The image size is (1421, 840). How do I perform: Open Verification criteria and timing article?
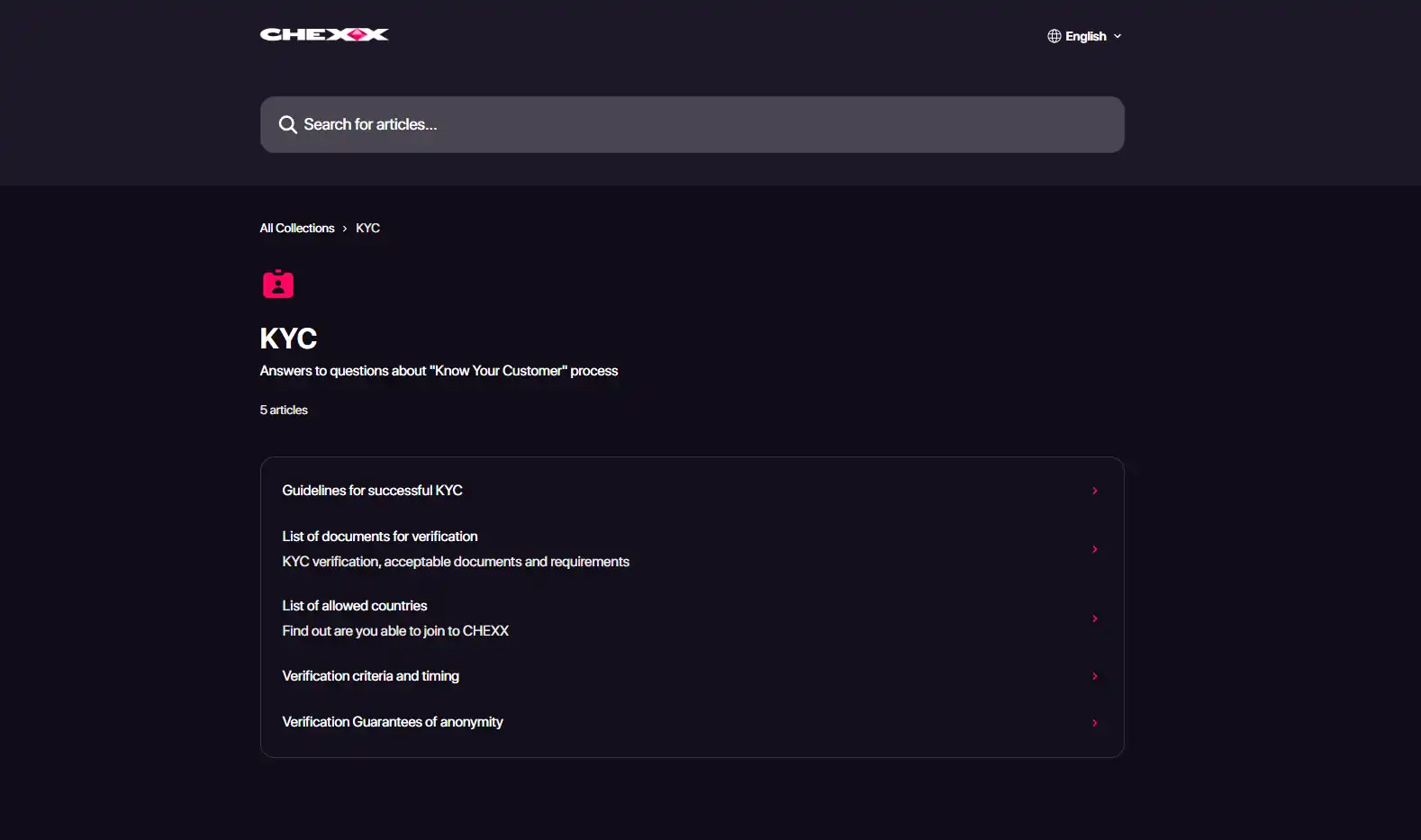692,676
